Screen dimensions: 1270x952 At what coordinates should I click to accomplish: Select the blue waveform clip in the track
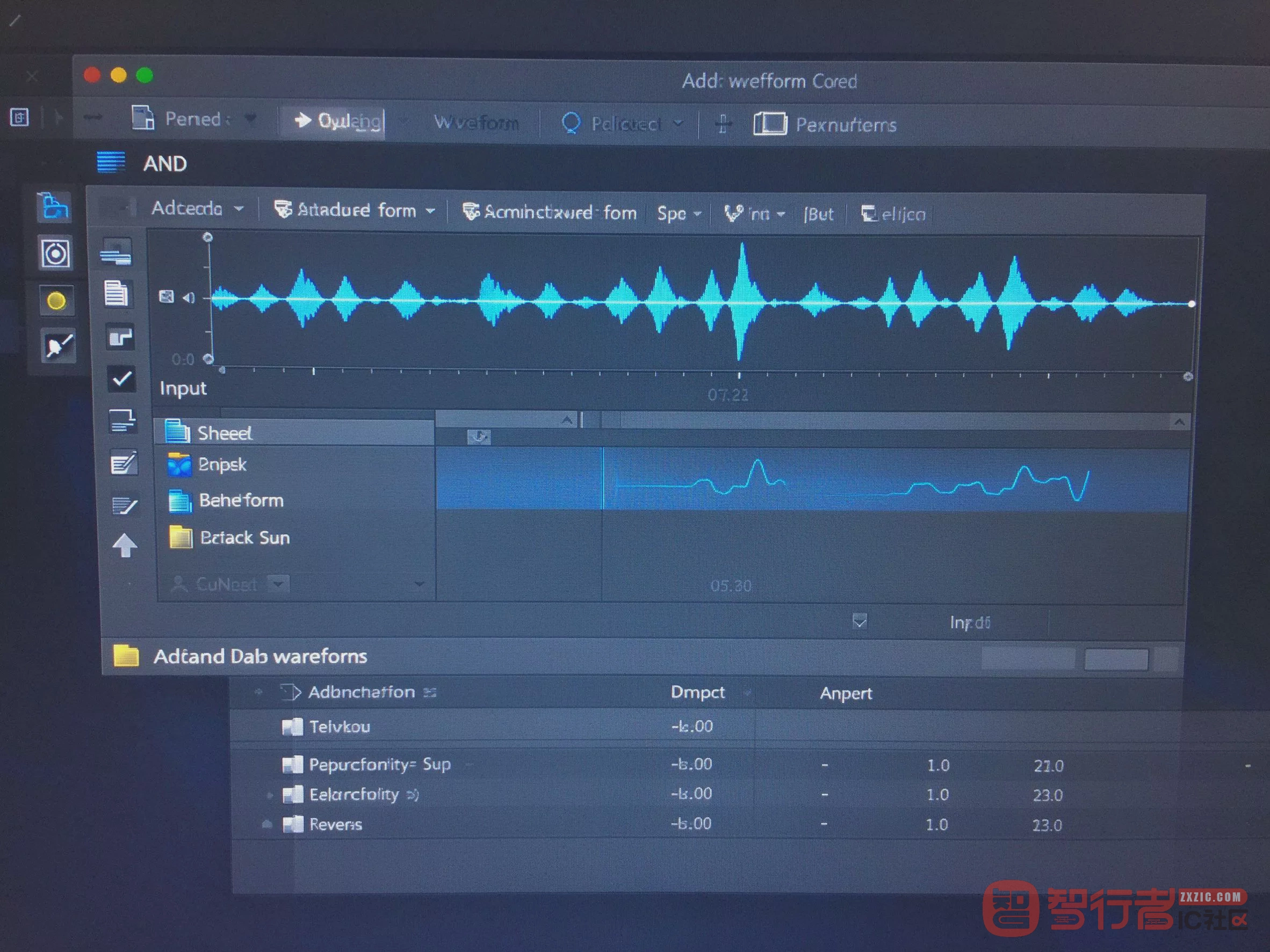(x=812, y=479)
